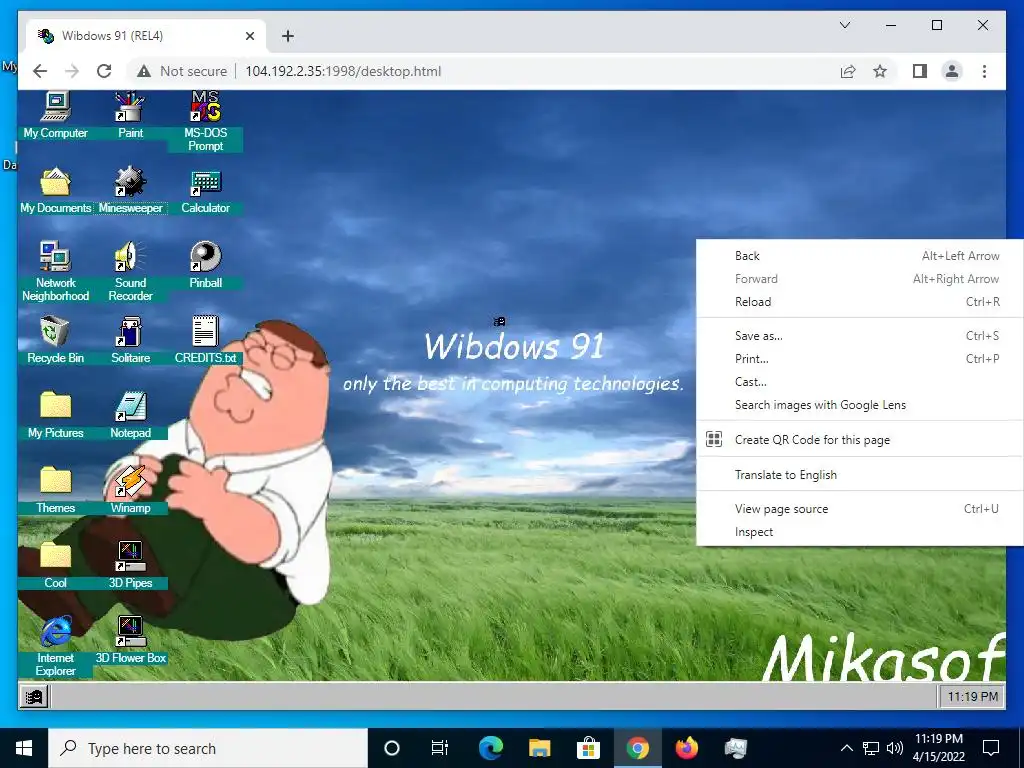Open Chrome's three-dot menu
This screenshot has height=768, width=1024.
984,71
